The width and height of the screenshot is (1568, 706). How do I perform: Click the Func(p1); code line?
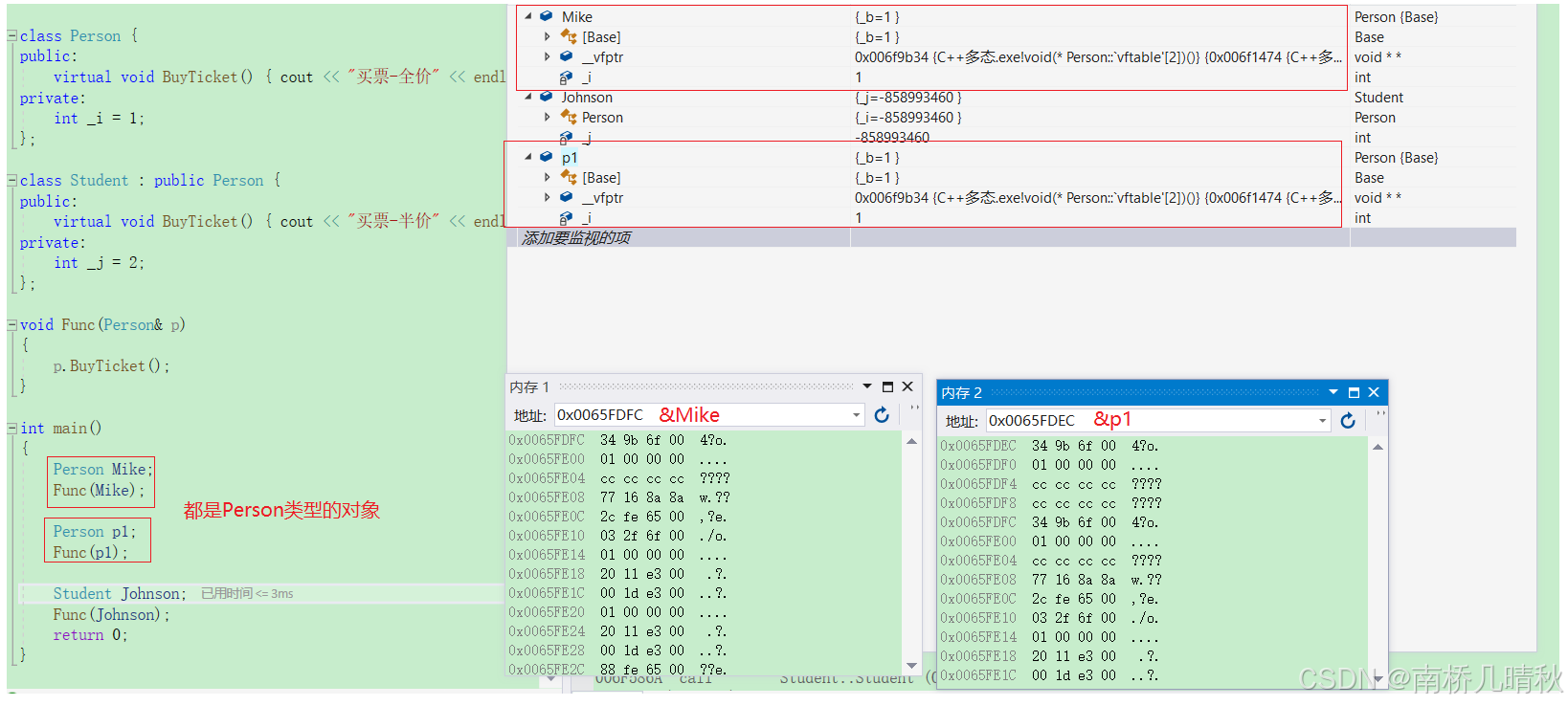tap(90, 552)
